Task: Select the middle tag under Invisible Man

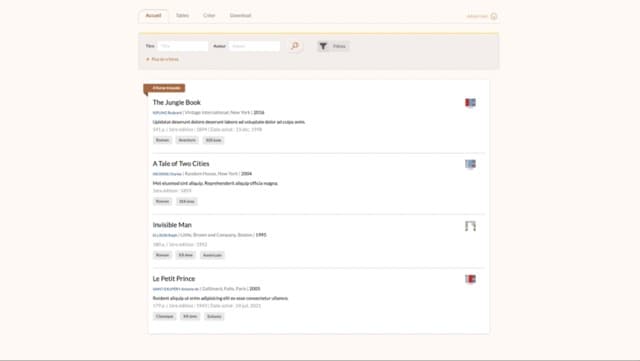Action: (186, 255)
